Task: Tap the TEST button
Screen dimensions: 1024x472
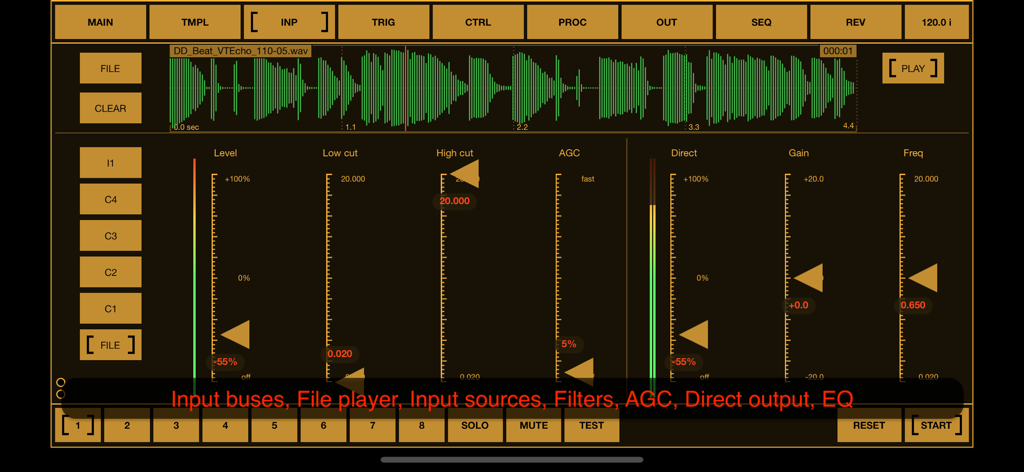Action: (x=591, y=426)
